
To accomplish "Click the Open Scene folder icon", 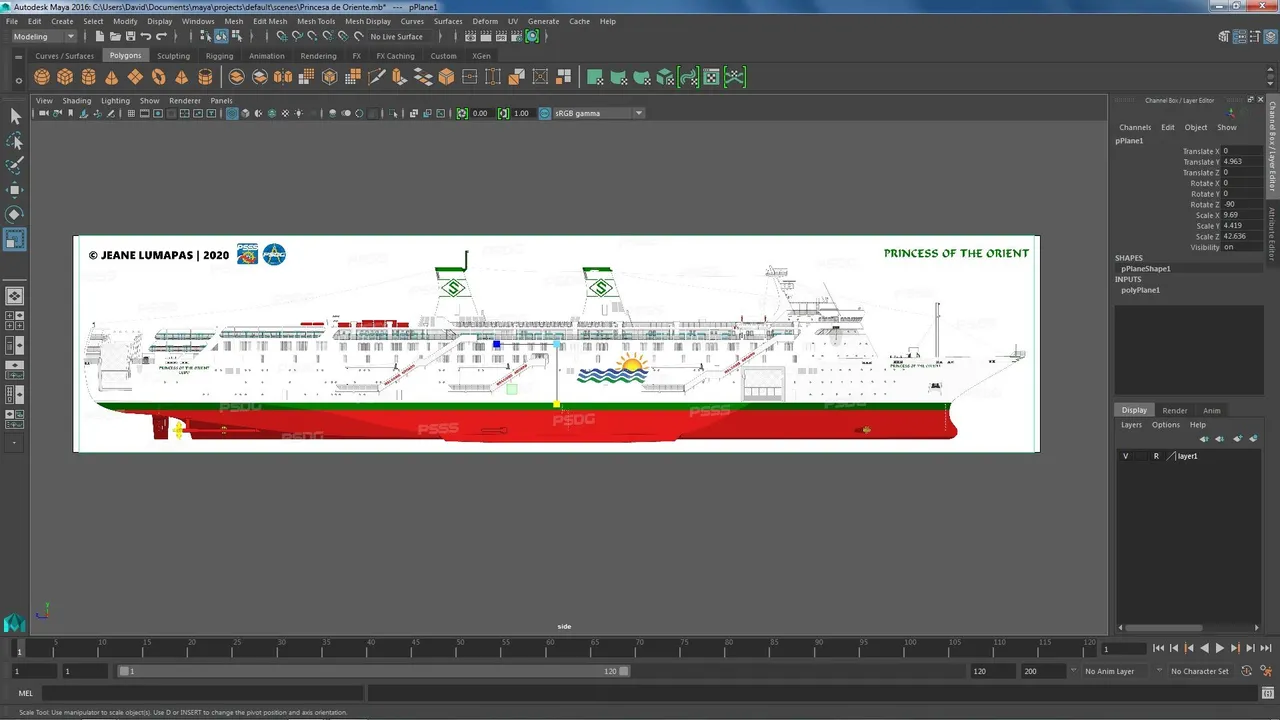I will click(x=115, y=36).
